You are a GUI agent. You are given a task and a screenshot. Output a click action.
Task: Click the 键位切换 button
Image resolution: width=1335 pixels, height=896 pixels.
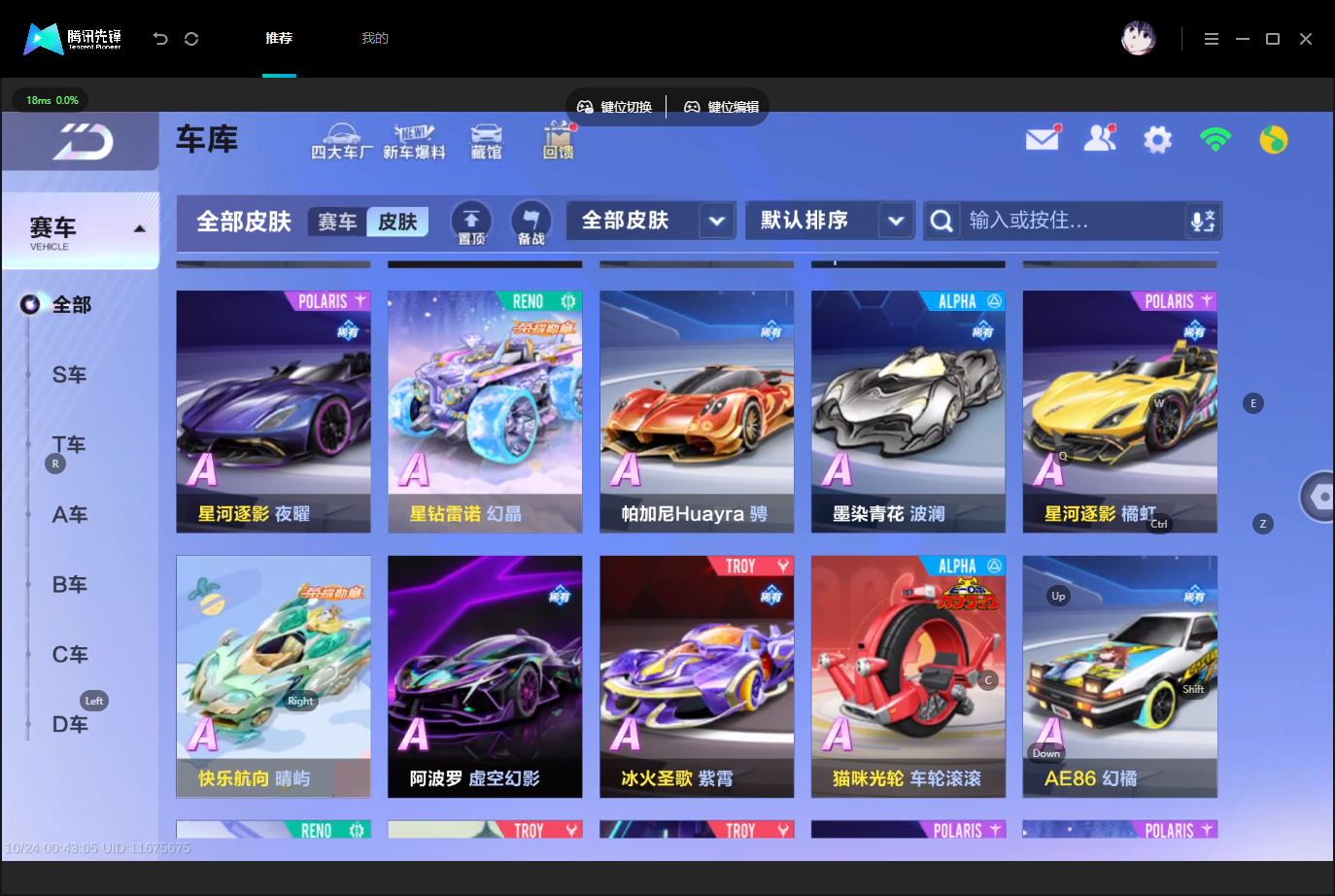coord(615,107)
